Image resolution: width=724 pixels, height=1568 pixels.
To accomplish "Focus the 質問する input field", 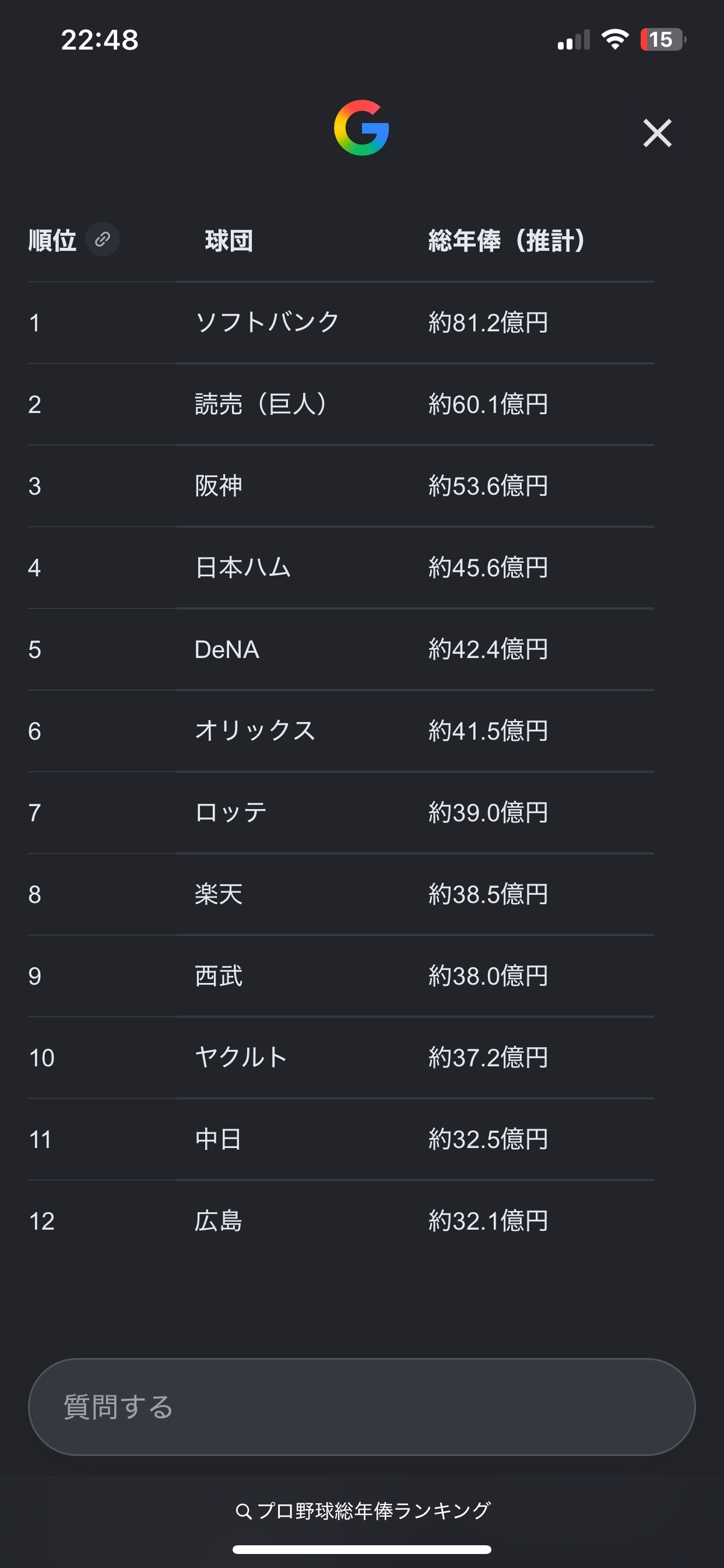I will pos(361,1406).
